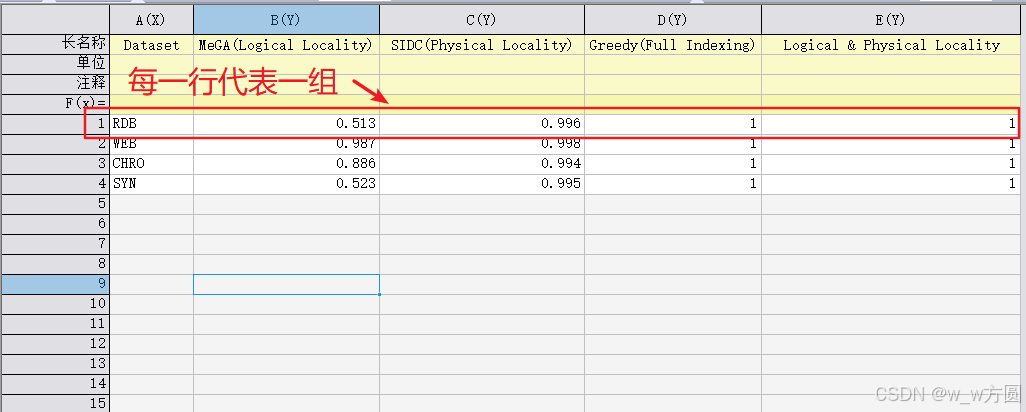Select the MeGA(Logical Locality) long name cell

[286, 44]
